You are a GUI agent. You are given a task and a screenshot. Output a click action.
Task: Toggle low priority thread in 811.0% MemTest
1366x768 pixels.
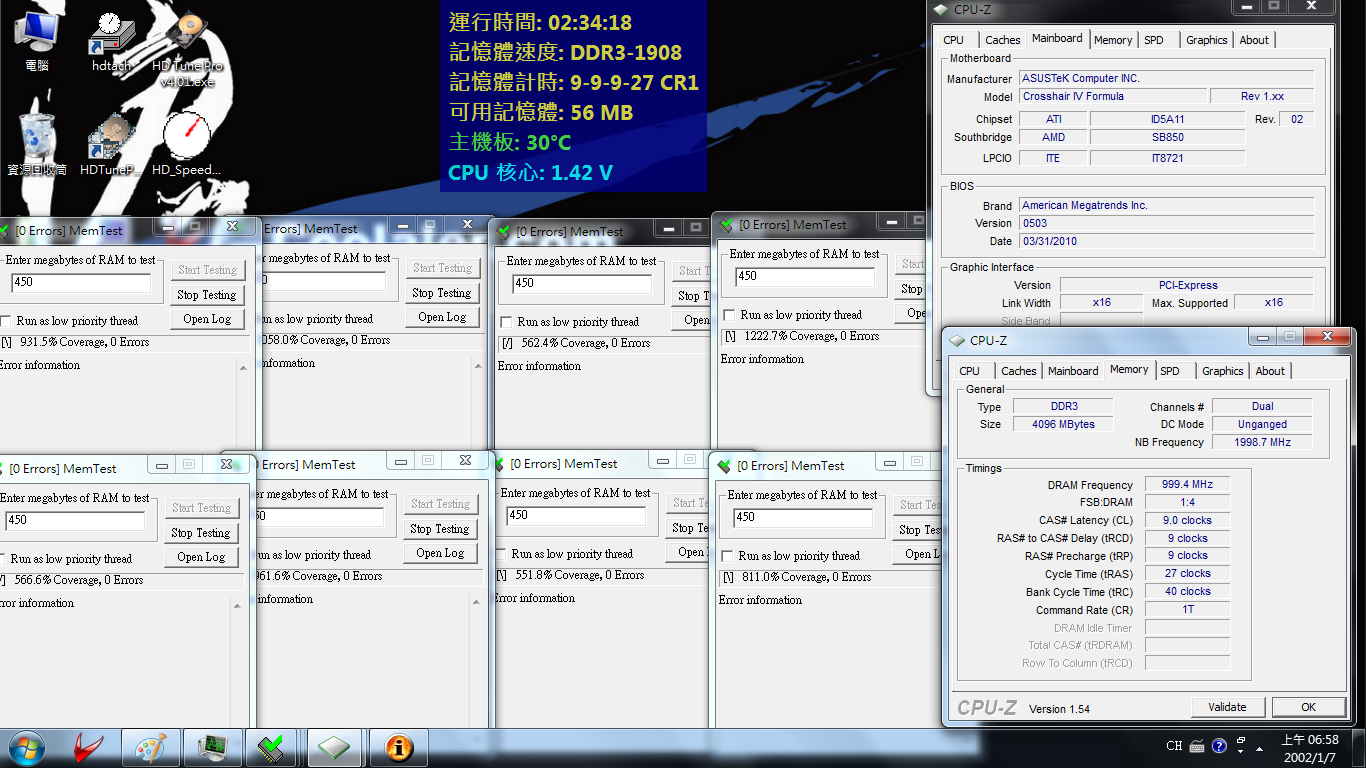click(x=726, y=556)
